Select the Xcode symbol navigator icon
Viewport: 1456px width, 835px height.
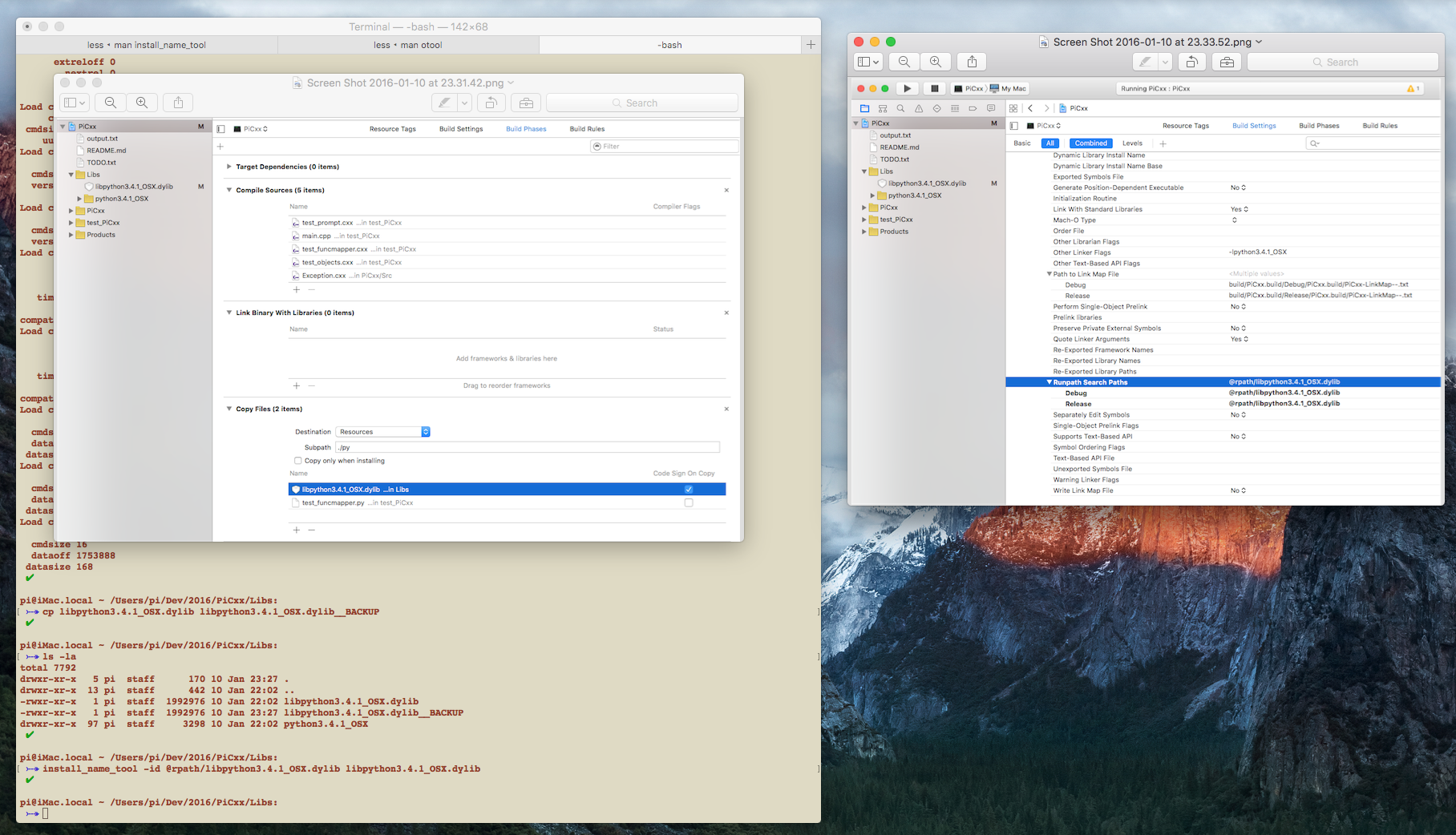click(x=883, y=108)
